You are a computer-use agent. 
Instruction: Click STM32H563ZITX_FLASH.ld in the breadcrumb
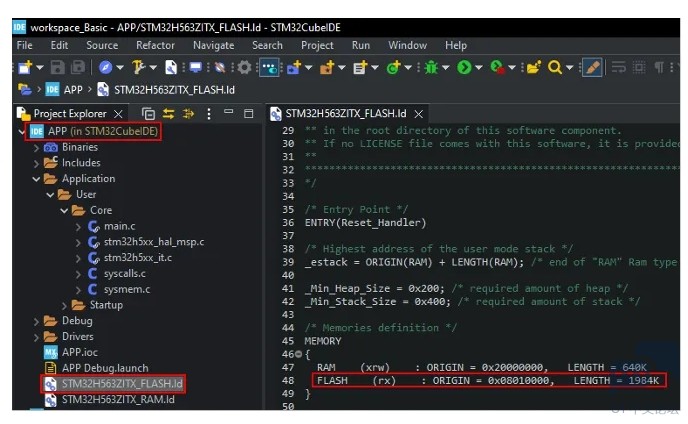[174, 90]
